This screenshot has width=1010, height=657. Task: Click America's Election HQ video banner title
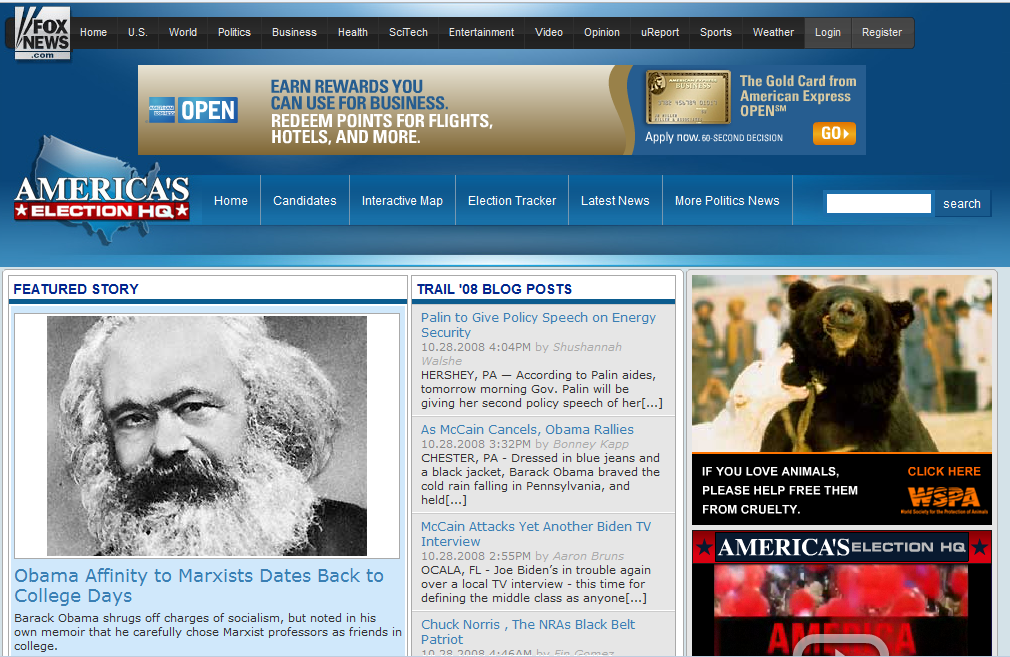pyautogui.click(x=842, y=547)
